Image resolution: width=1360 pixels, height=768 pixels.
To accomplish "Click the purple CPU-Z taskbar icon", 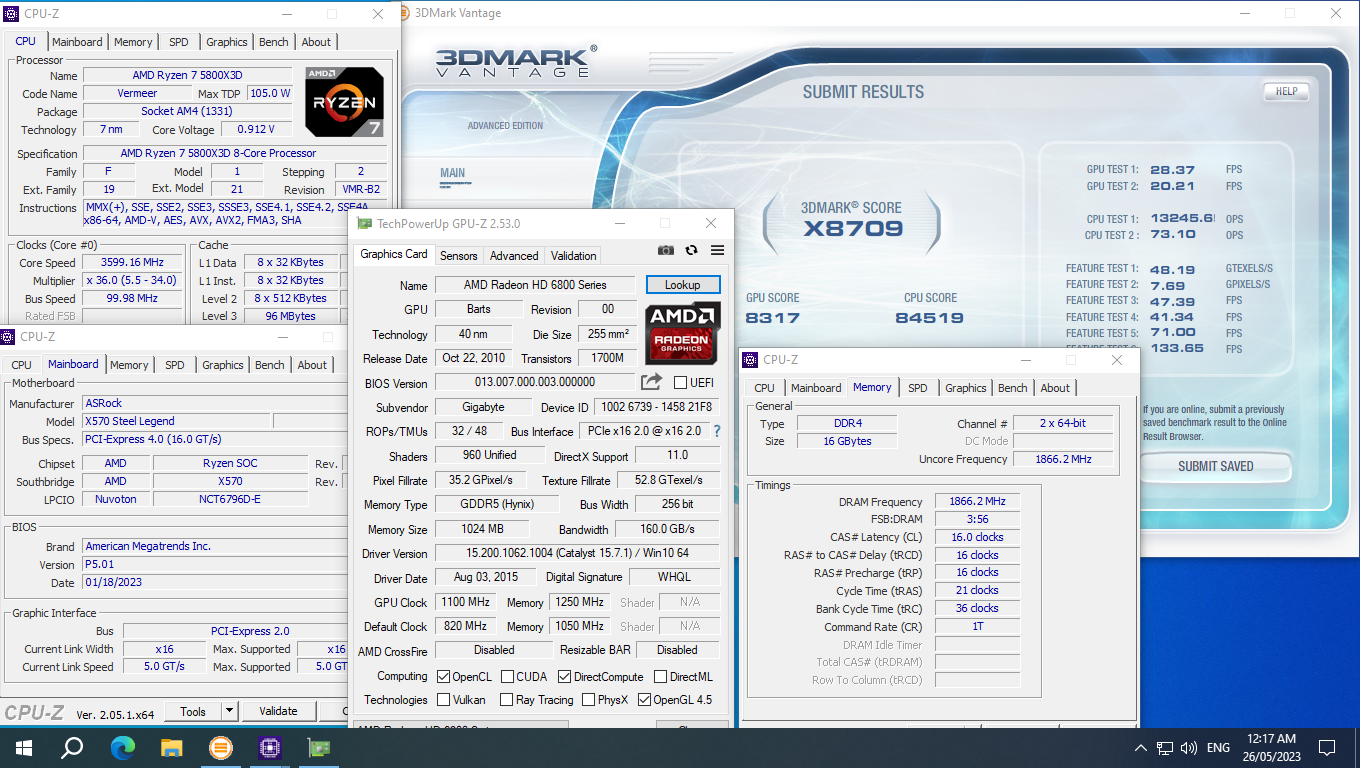I will (x=269, y=747).
